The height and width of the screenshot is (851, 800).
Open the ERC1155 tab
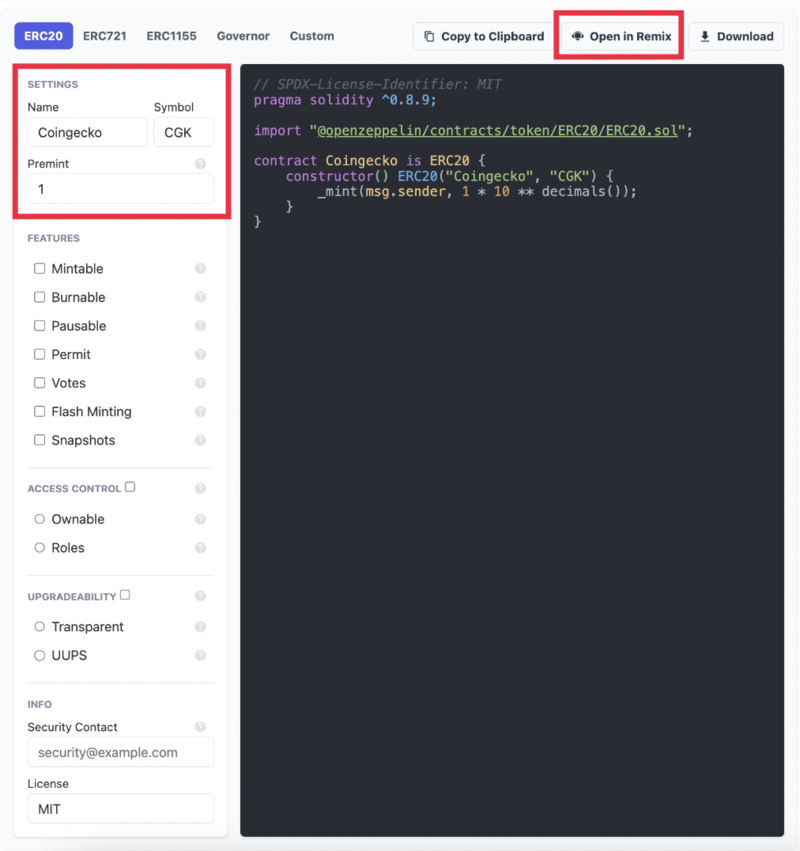coord(172,36)
